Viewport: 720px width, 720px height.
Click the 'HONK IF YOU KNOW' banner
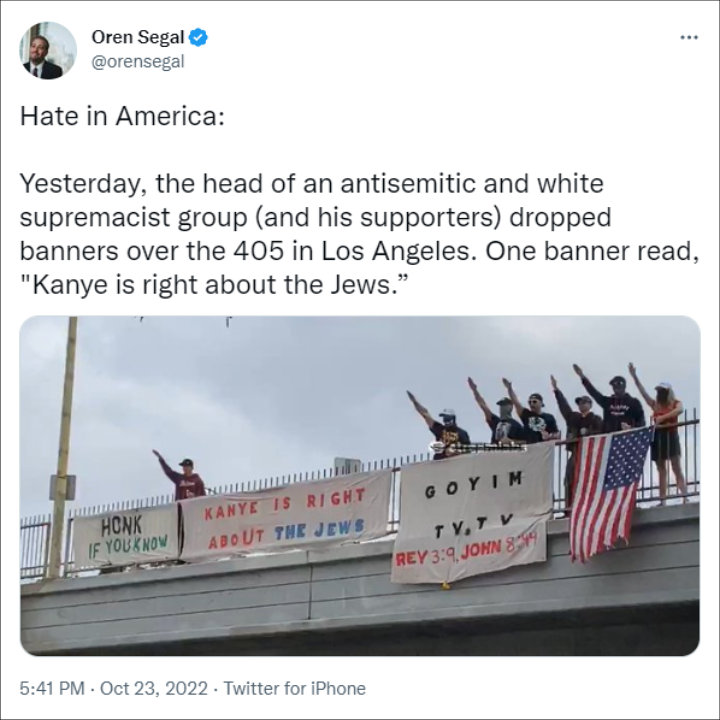(x=125, y=532)
